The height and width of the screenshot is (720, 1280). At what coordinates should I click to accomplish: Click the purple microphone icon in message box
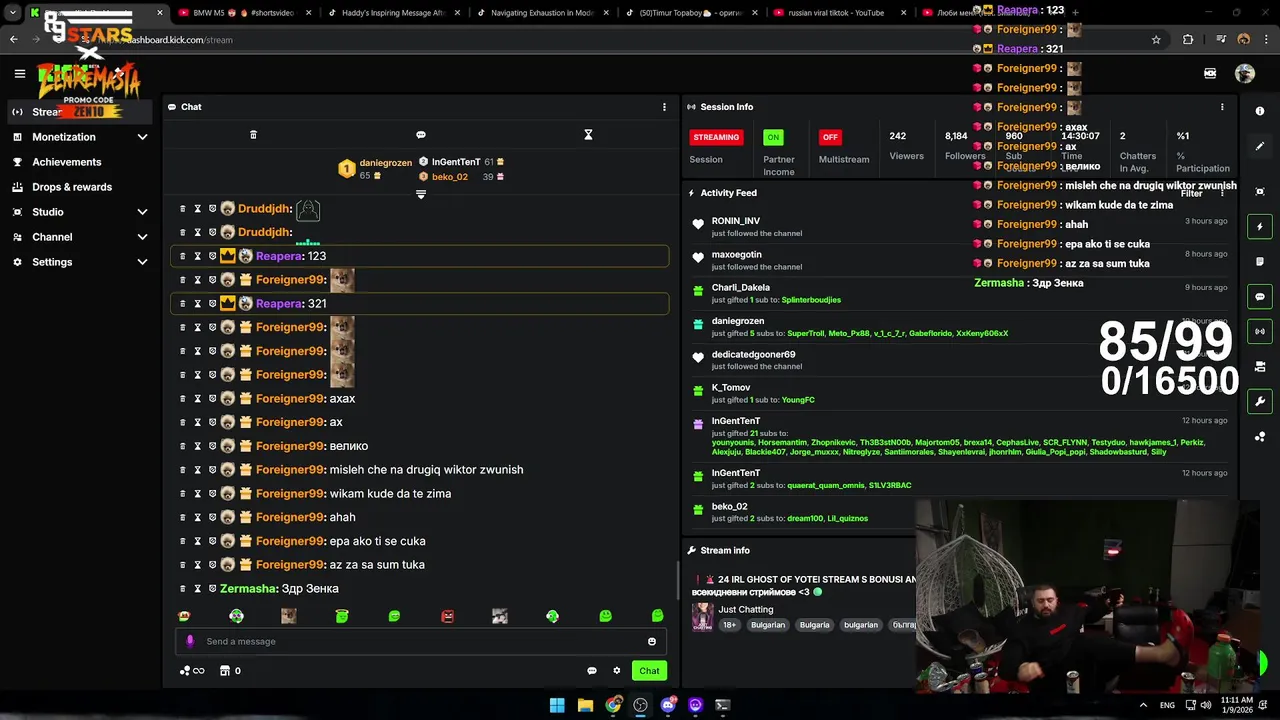click(x=190, y=641)
